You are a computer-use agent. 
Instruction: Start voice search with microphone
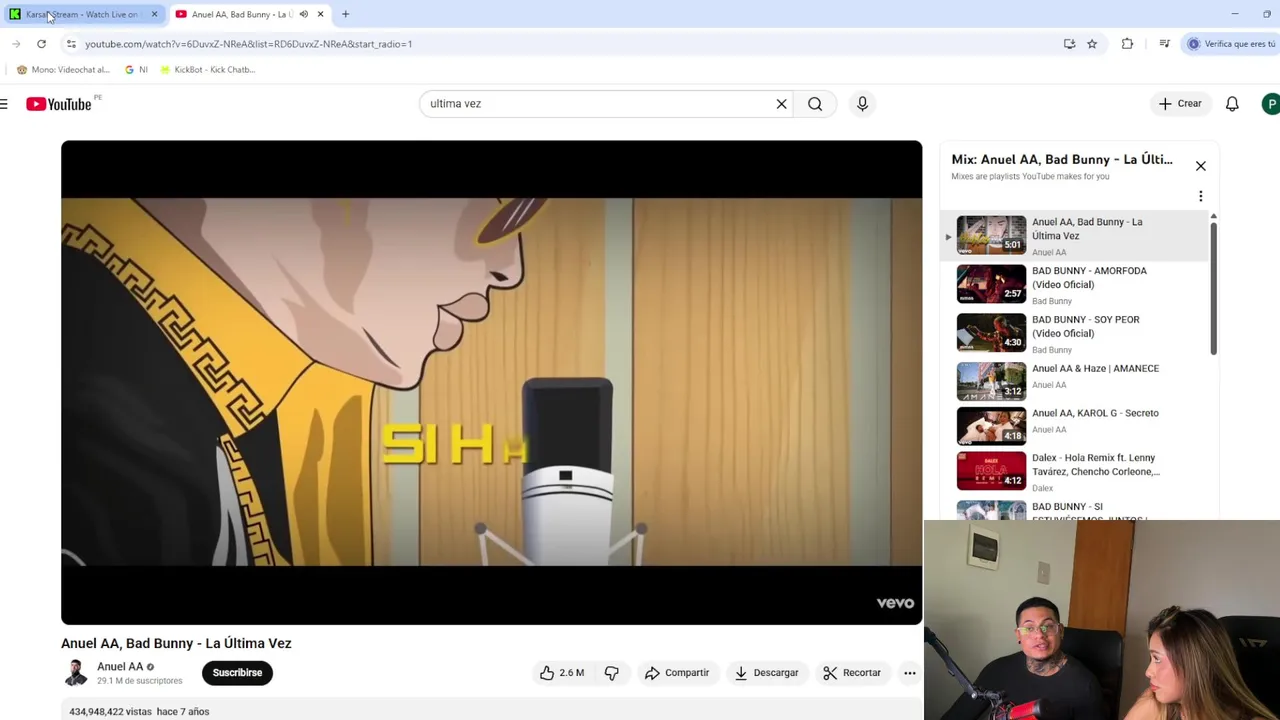pos(862,104)
